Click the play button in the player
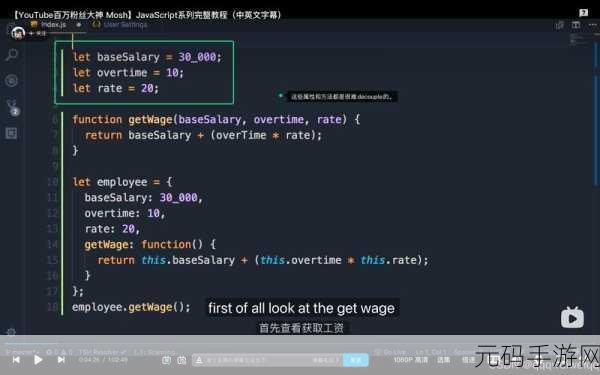 coord(38,360)
